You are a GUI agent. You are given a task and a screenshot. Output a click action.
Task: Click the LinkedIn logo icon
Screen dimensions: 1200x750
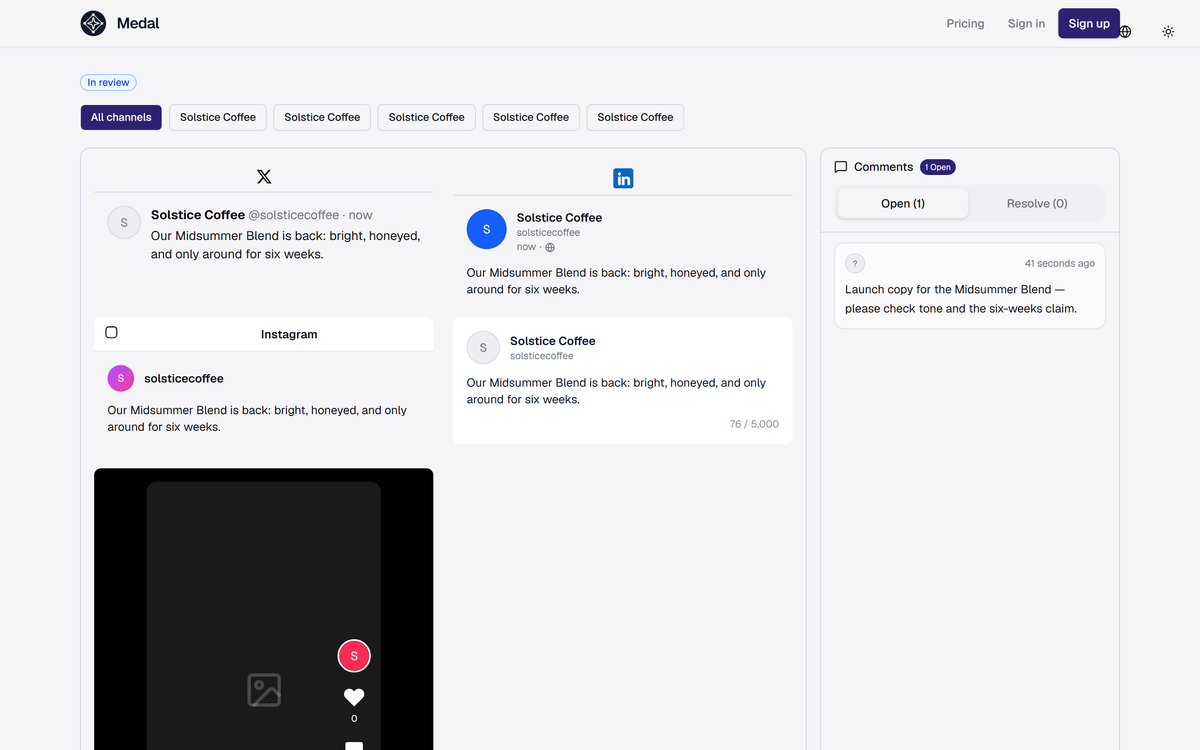(623, 178)
